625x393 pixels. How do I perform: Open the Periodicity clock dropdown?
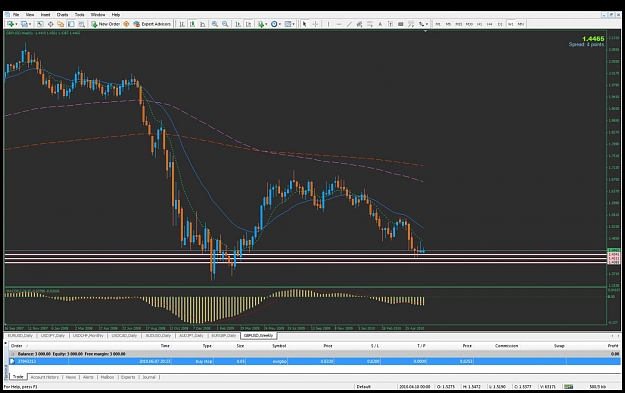pyautogui.click(x=275, y=24)
